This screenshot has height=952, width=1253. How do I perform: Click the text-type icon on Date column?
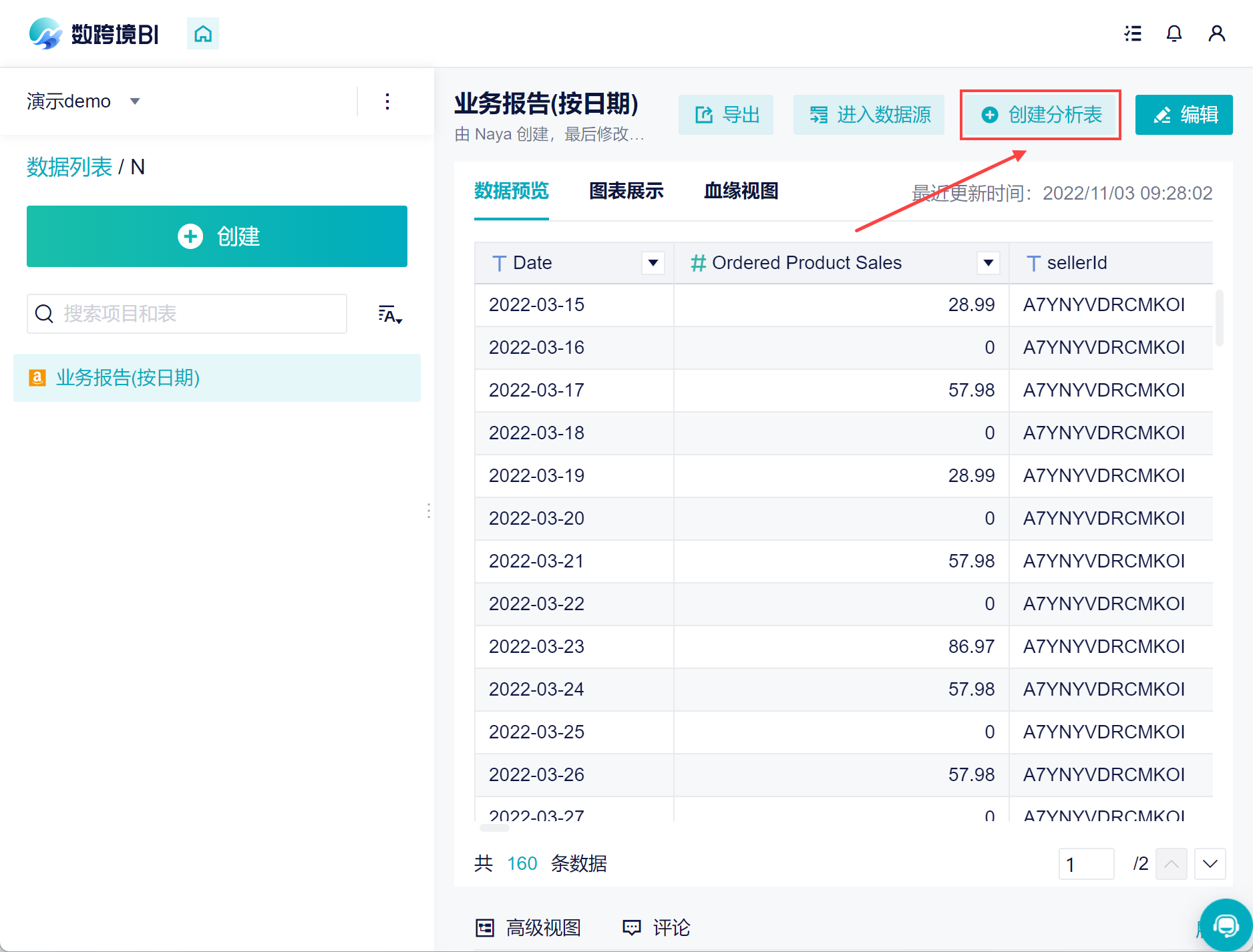point(499,263)
